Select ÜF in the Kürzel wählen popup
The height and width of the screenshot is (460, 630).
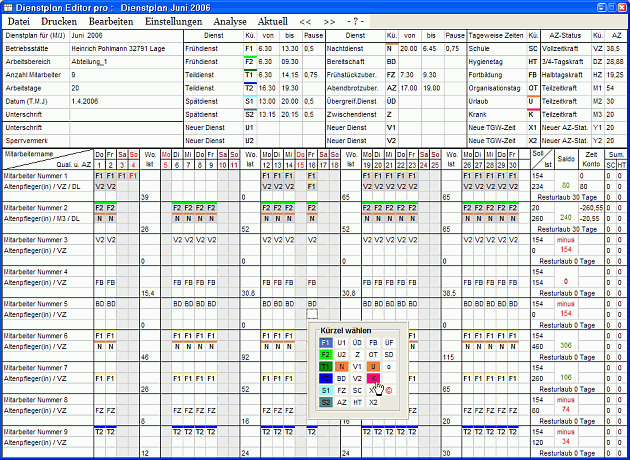pyautogui.click(x=389, y=343)
